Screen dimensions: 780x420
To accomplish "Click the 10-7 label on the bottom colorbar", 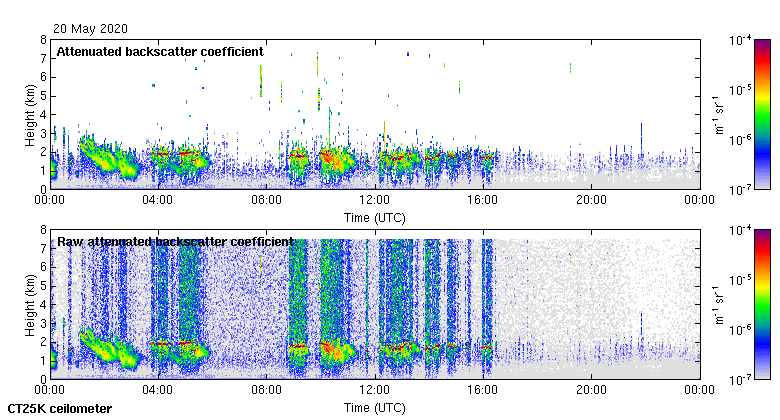I will pos(740,380).
